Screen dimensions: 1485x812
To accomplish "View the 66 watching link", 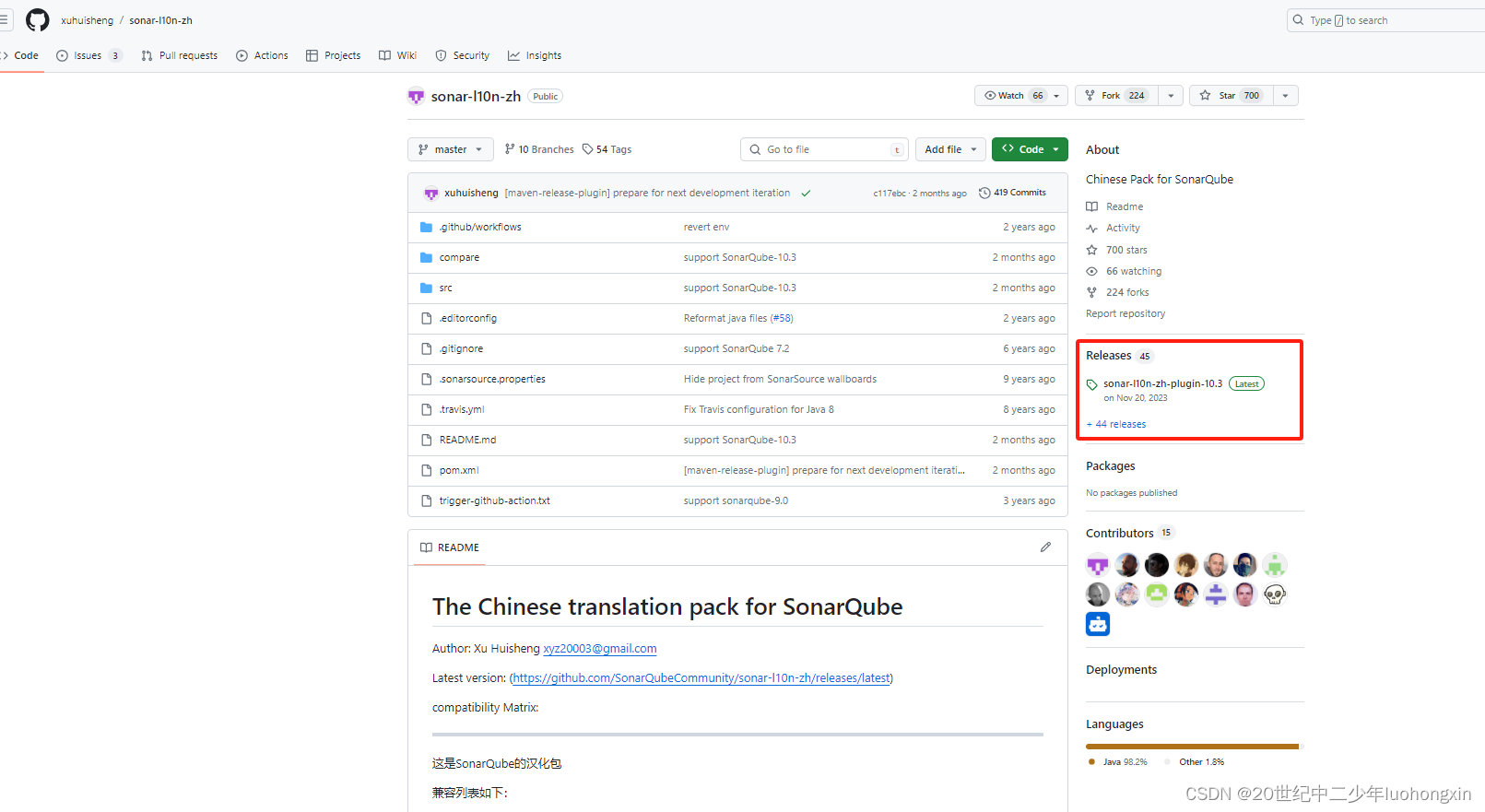I will 1124,271.
